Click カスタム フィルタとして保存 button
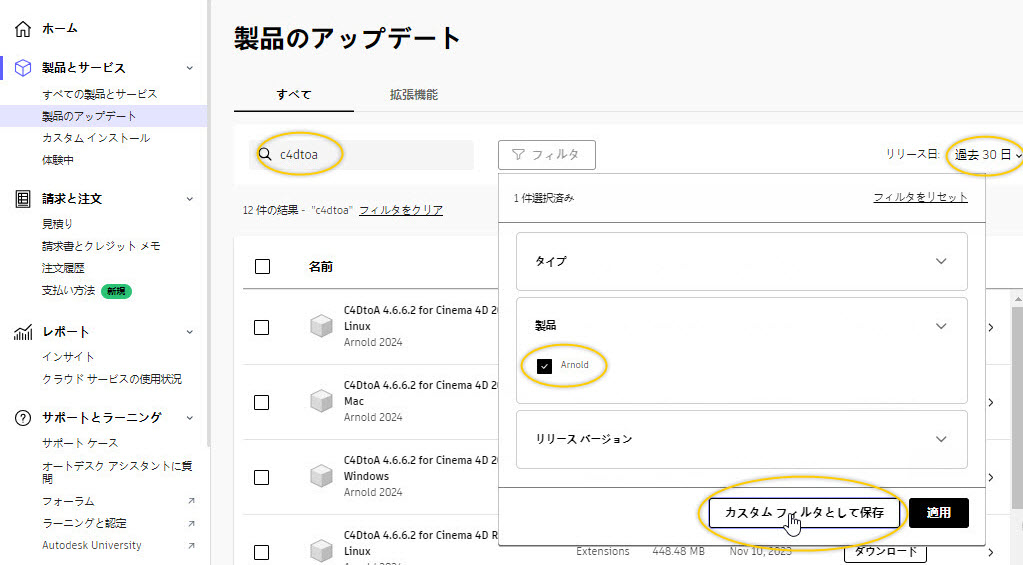This screenshot has height=565, width=1023. click(804, 513)
